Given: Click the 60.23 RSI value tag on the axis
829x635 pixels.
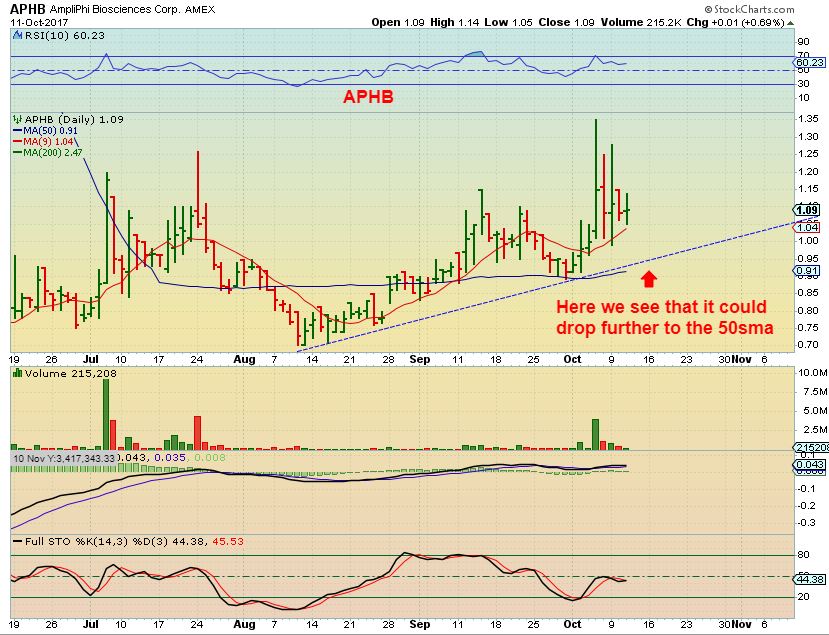Looking at the screenshot, I should coord(810,62).
